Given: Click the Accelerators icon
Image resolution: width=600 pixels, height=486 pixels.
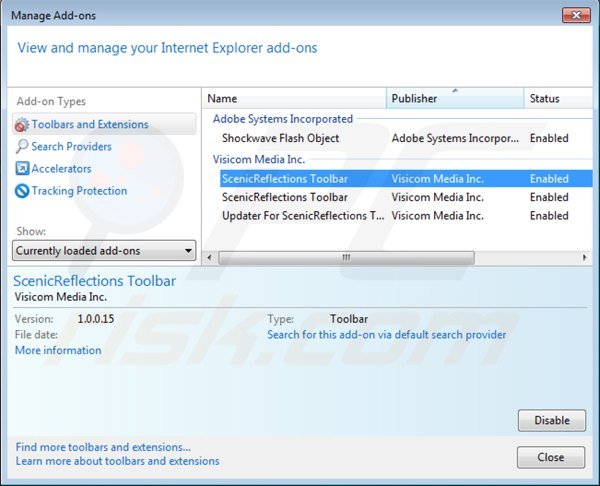Looking at the screenshot, I should tap(22, 169).
